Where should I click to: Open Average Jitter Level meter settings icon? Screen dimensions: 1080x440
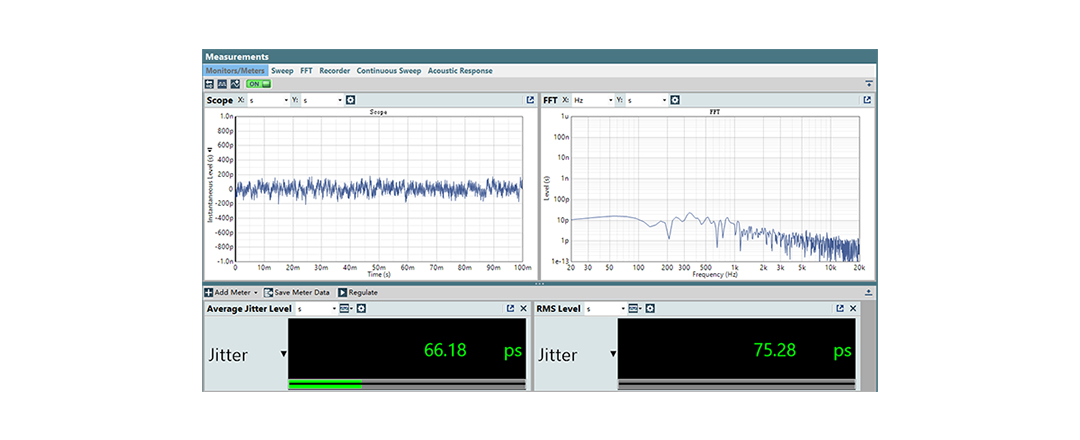coord(361,309)
